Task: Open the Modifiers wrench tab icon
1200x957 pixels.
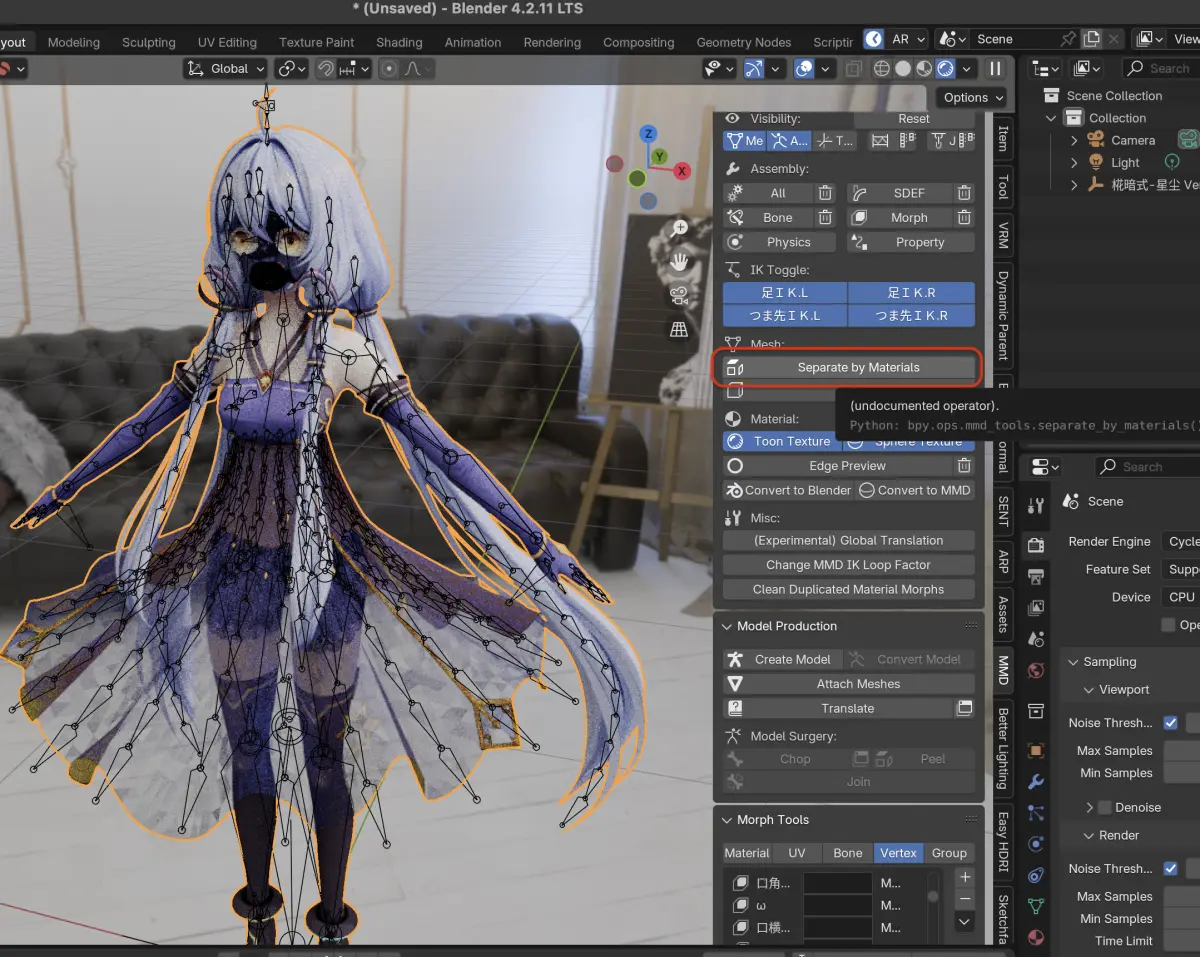Action: 1036,782
